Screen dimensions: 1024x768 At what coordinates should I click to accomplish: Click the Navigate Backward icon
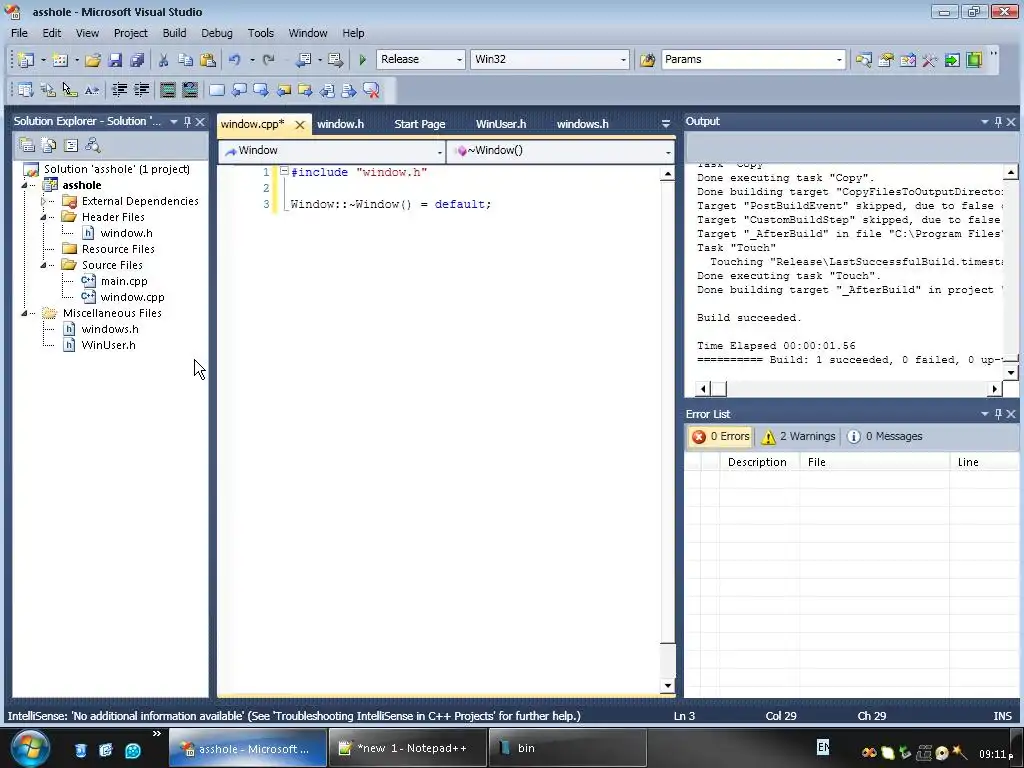pyautogui.click(x=303, y=59)
